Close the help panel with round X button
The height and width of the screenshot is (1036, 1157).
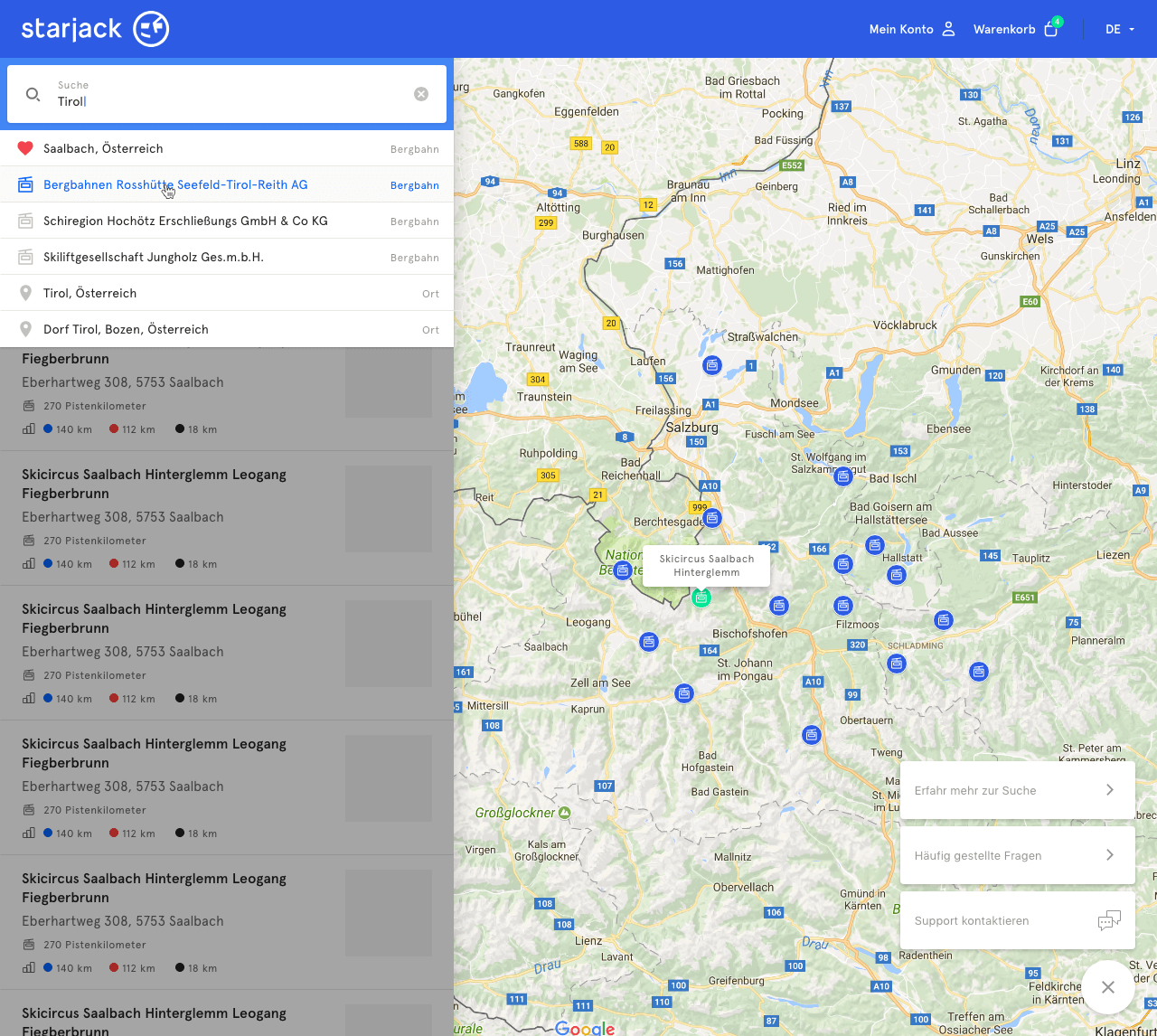click(1108, 987)
